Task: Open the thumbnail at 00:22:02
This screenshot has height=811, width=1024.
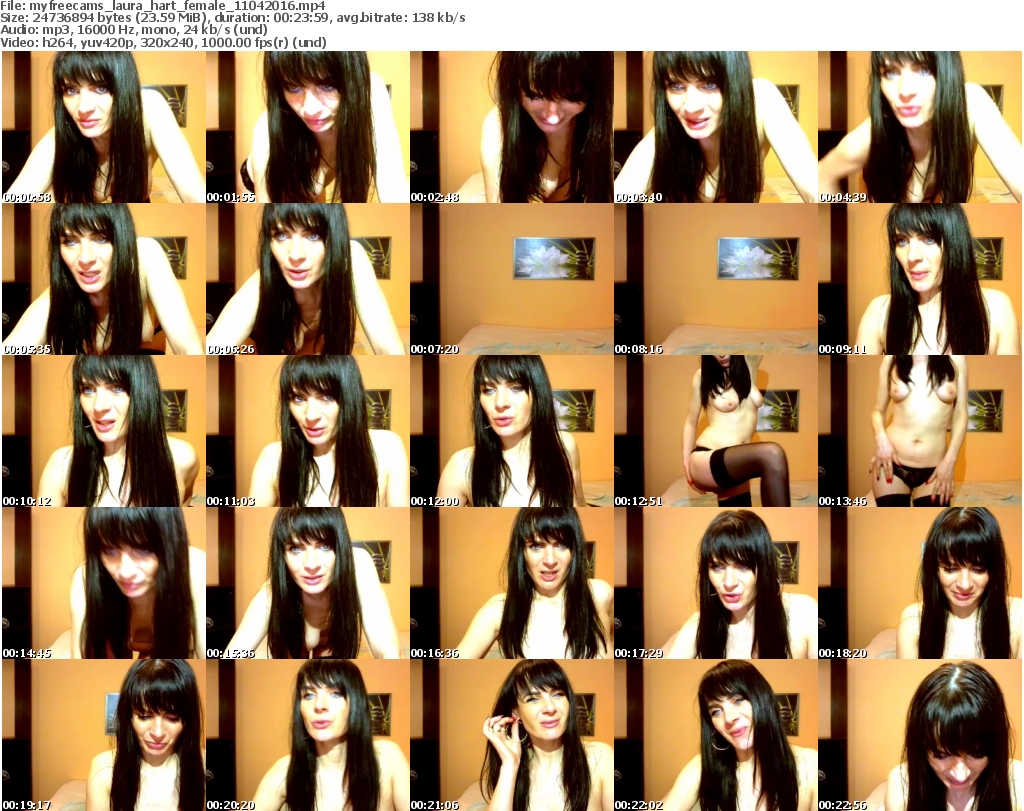Action: pos(716,735)
